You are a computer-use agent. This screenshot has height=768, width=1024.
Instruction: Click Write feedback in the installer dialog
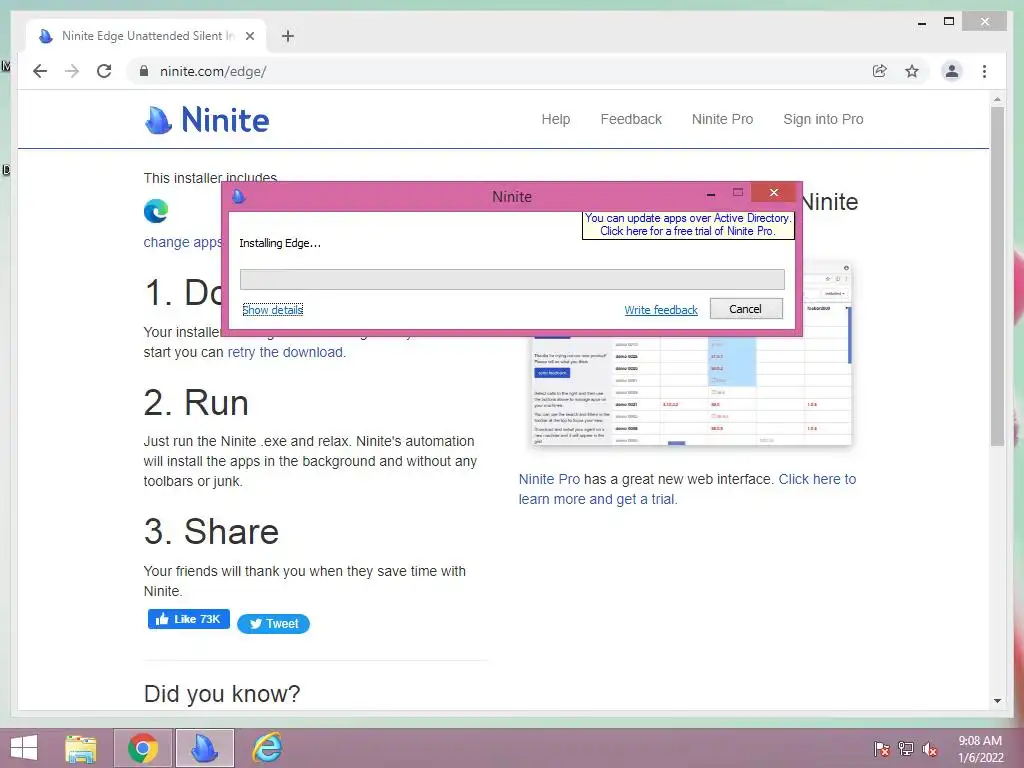[x=661, y=310]
